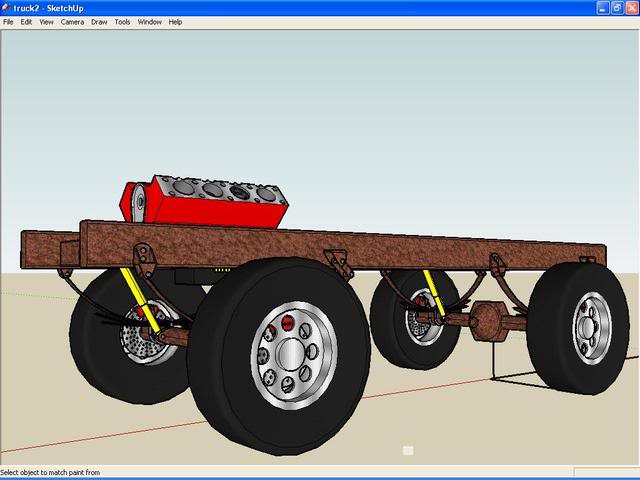Open the Window menu
The height and width of the screenshot is (480, 640).
tap(149, 22)
